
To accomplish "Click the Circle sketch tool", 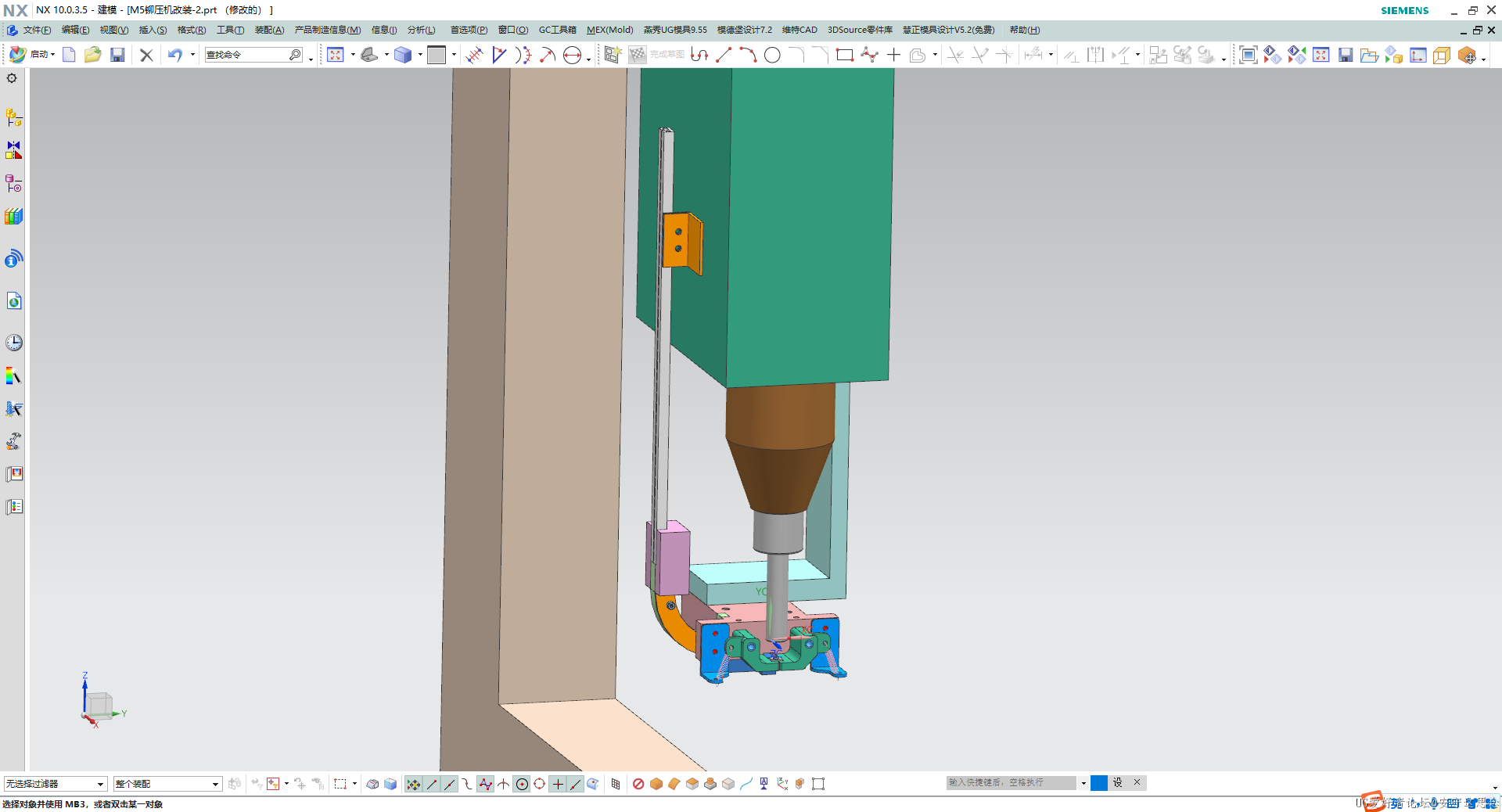I will tap(772, 55).
